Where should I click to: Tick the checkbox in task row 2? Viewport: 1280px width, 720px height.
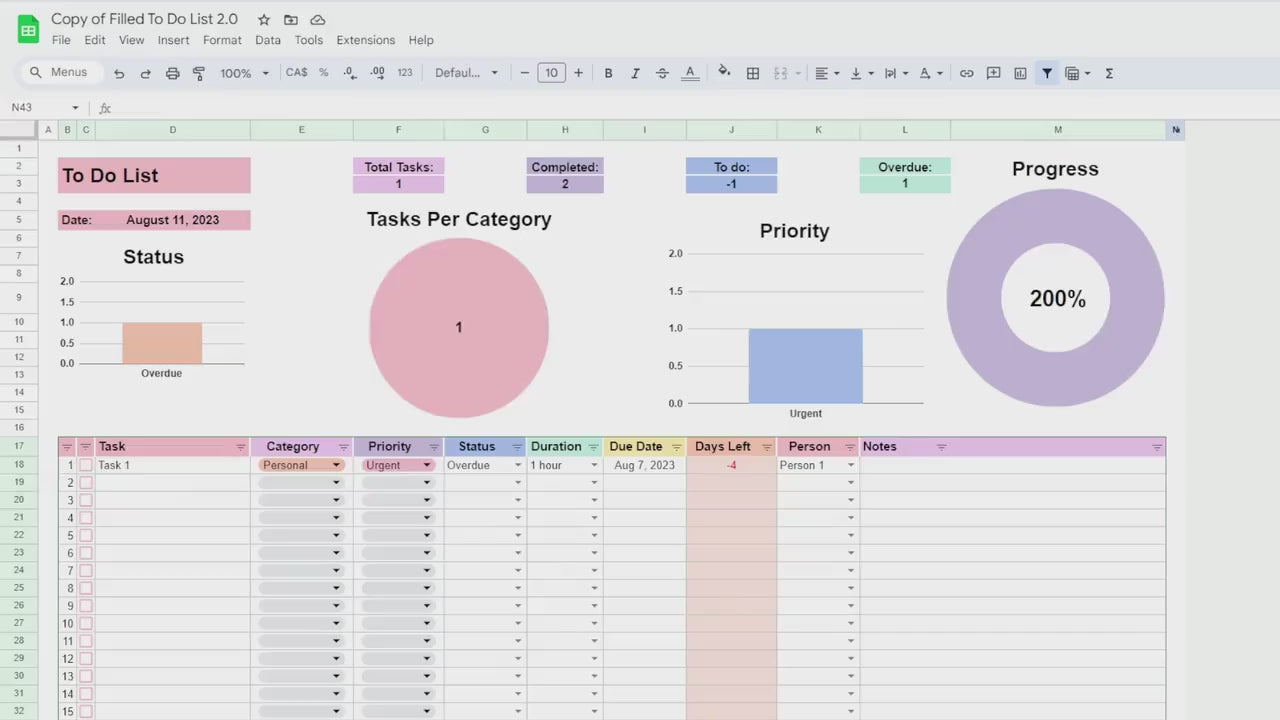[x=86, y=483]
